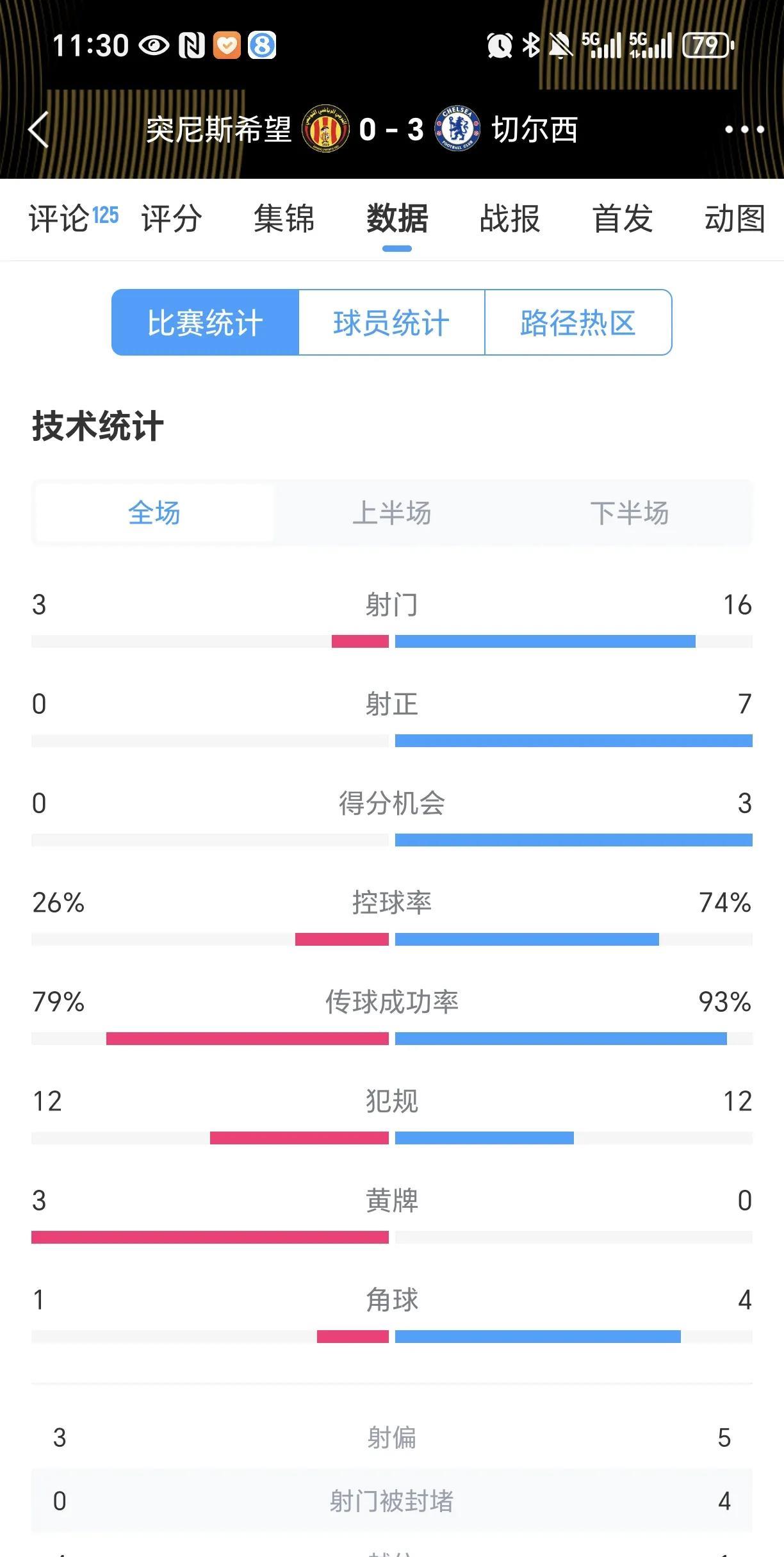
Task: Open the 首发 starting lineup tab
Action: click(623, 218)
